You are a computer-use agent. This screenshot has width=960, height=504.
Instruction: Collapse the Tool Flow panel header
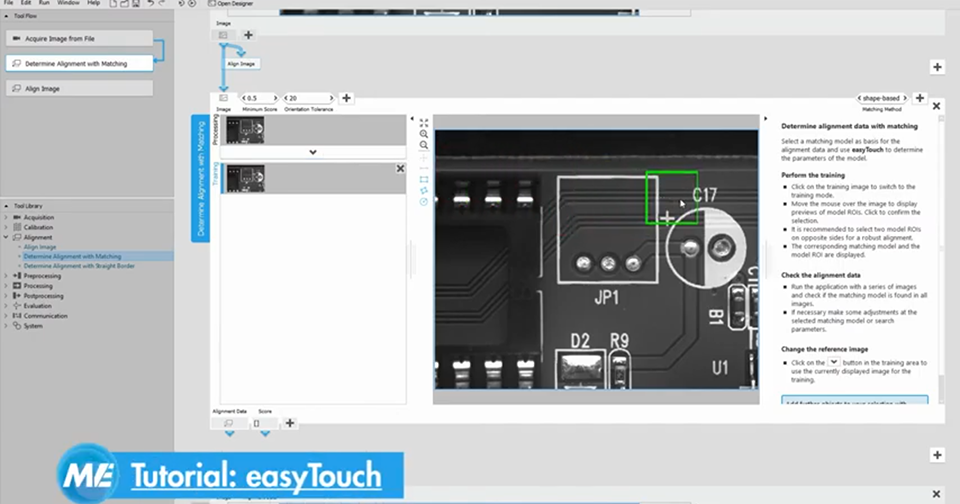coord(6,16)
